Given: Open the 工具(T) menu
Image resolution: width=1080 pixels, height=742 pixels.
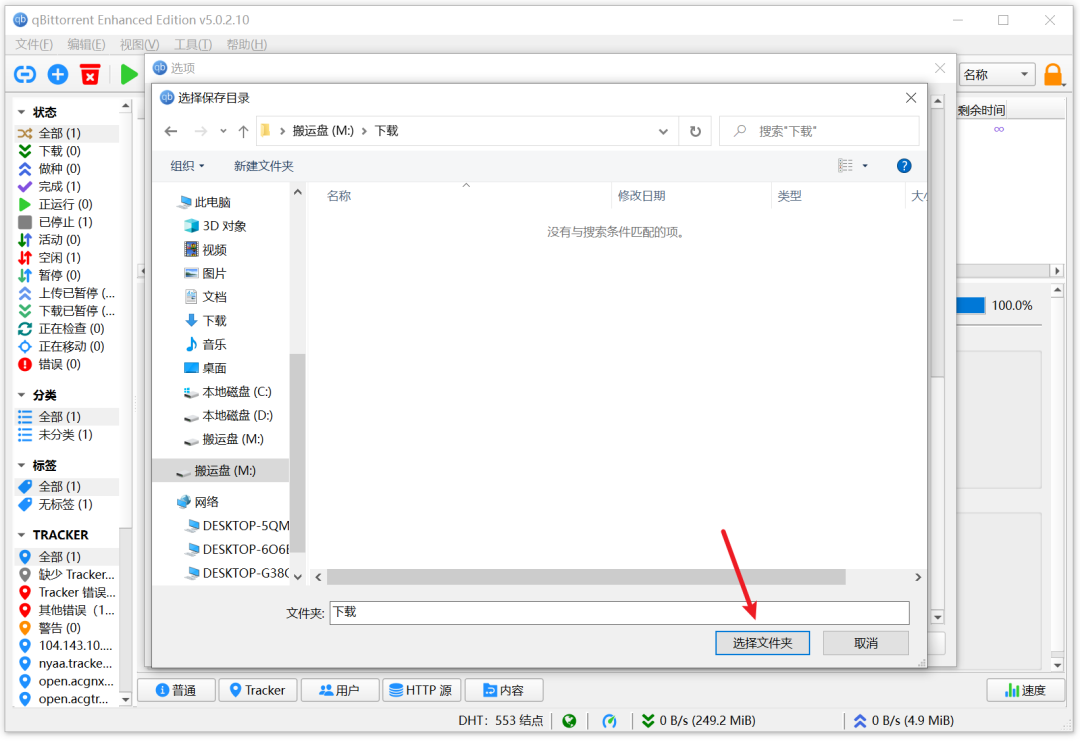Looking at the screenshot, I should click(193, 45).
